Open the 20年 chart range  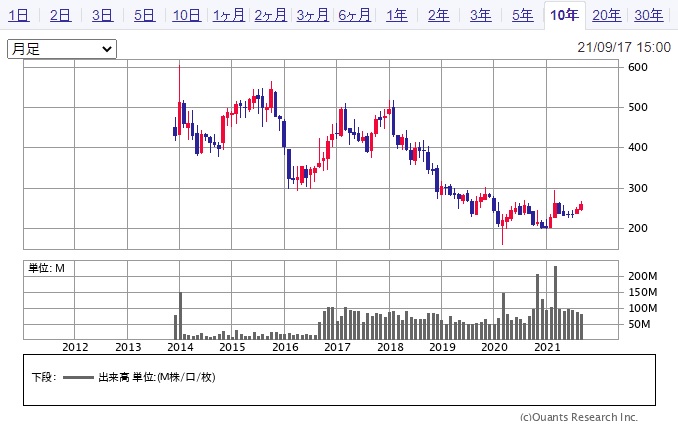click(607, 16)
